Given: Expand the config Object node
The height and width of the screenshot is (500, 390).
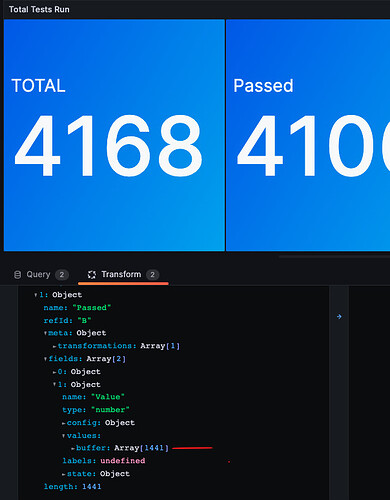Looking at the screenshot, I should tap(64, 423).
